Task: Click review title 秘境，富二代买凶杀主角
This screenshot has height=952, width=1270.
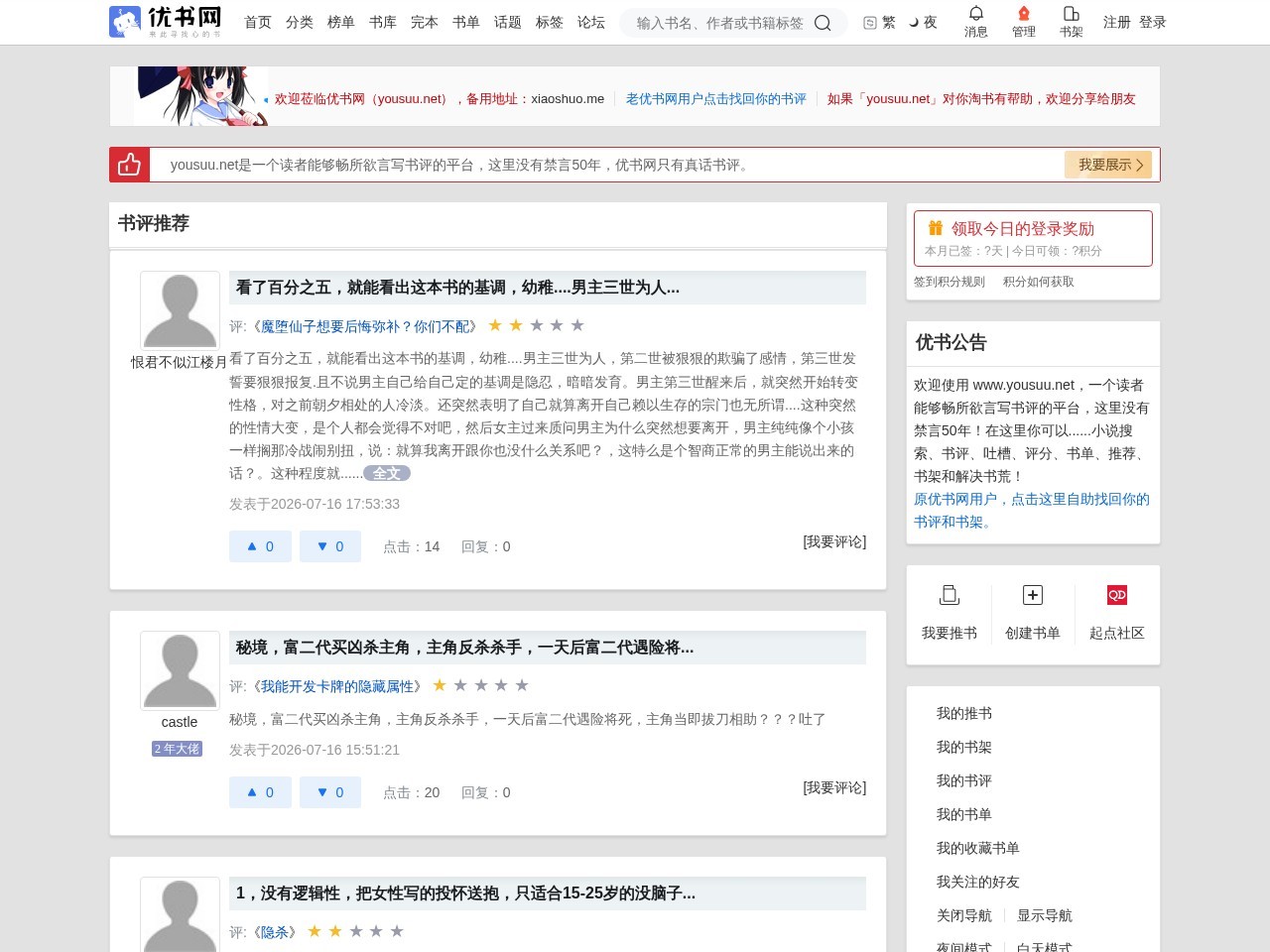Action: point(464,647)
